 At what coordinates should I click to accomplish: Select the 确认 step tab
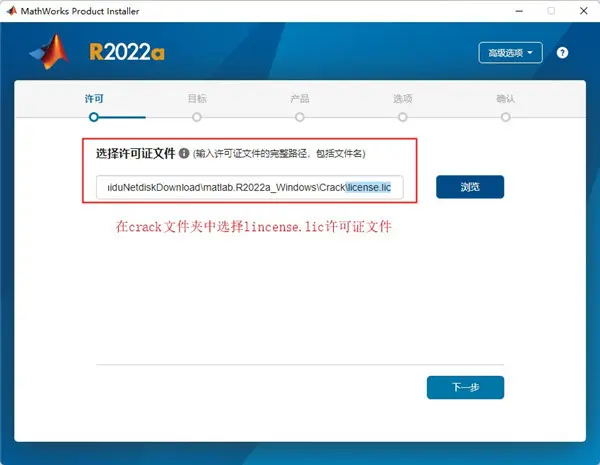coord(505,99)
